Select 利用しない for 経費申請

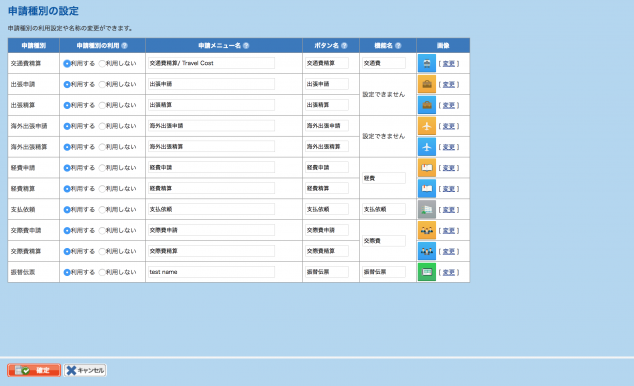102,168
